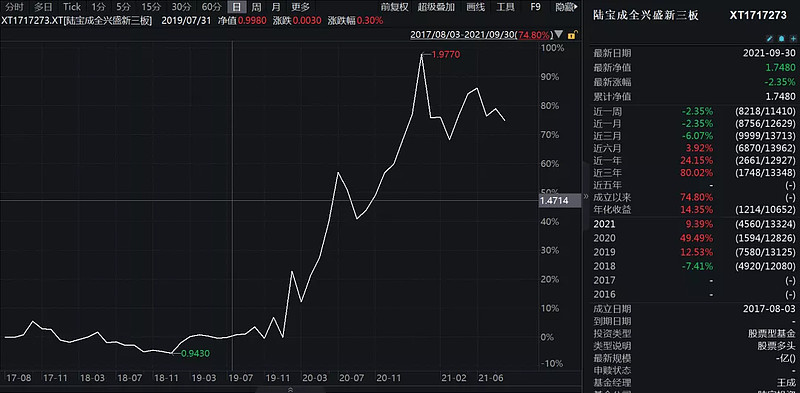Switch to 周 weekly period

point(256,7)
